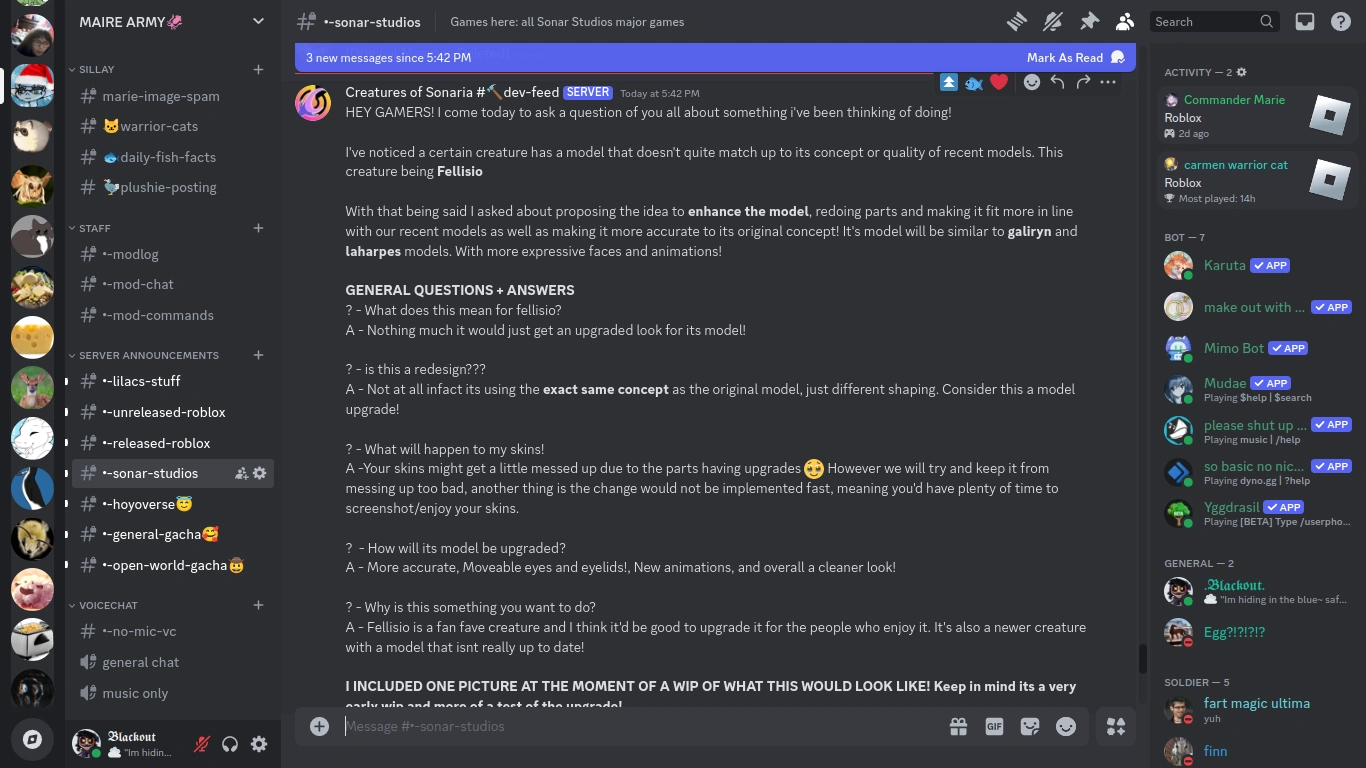1366x768 pixels.
Task: View pinned messages for sonar-studios
Action: point(1090,21)
